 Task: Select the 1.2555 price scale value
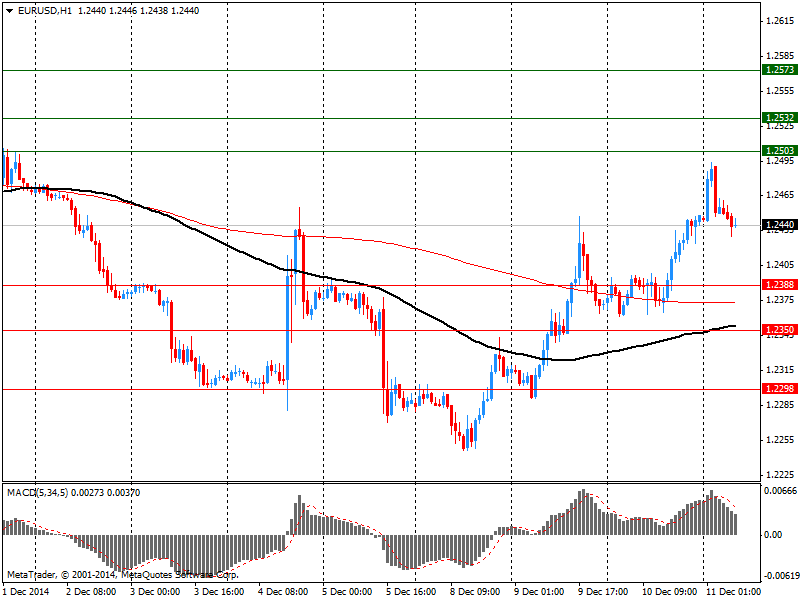[x=780, y=91]
